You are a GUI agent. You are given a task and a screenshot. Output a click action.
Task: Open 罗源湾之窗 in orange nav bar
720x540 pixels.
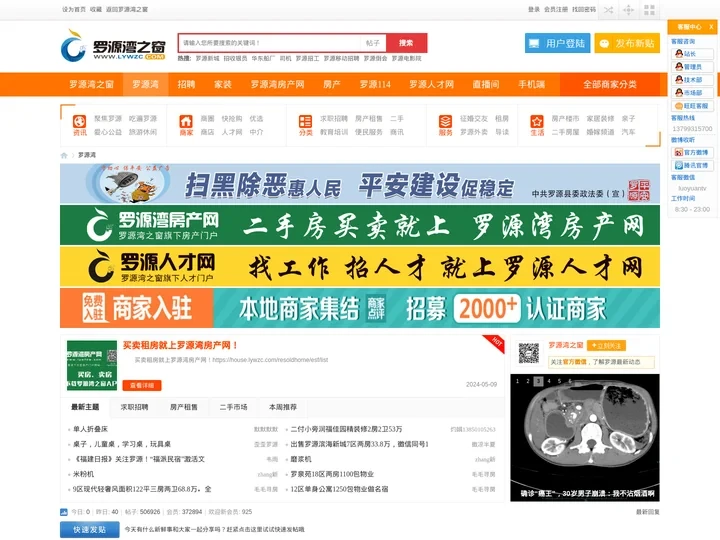pyautogui.click(x=91, y=84)
